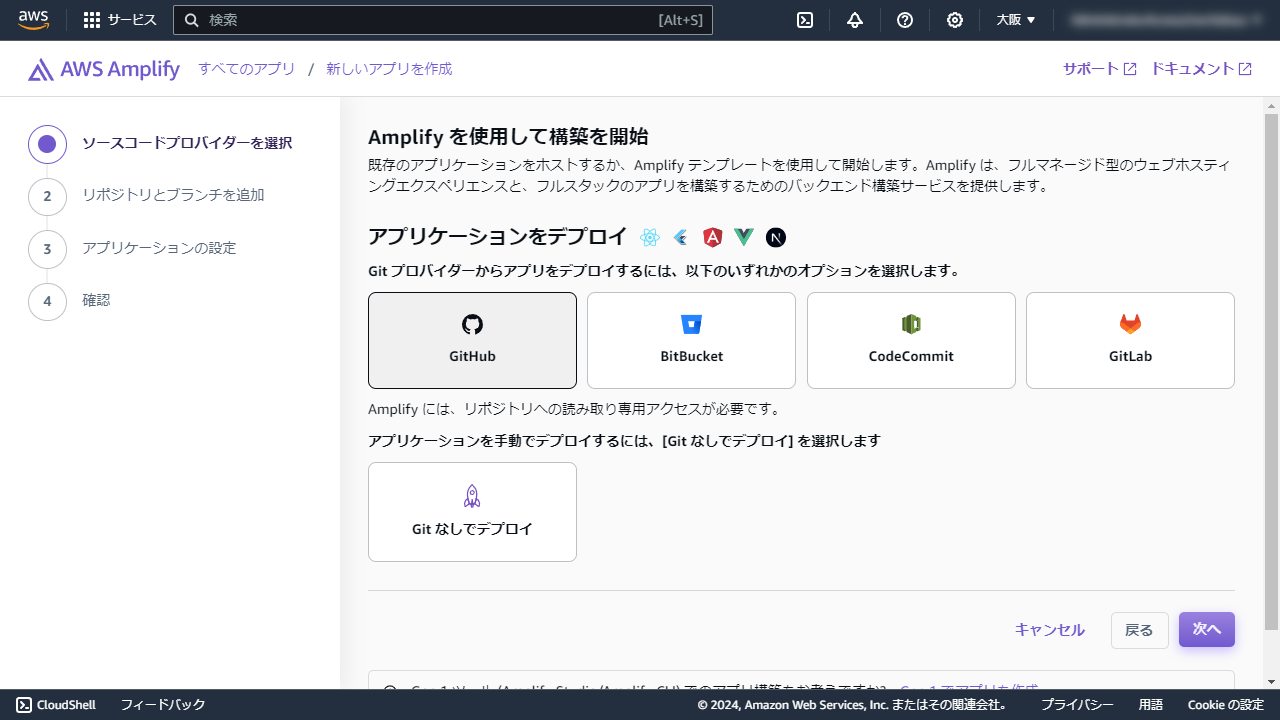Open フィードバック in the footer
Screen dimensions: 1280x720
tap(163, 705)
